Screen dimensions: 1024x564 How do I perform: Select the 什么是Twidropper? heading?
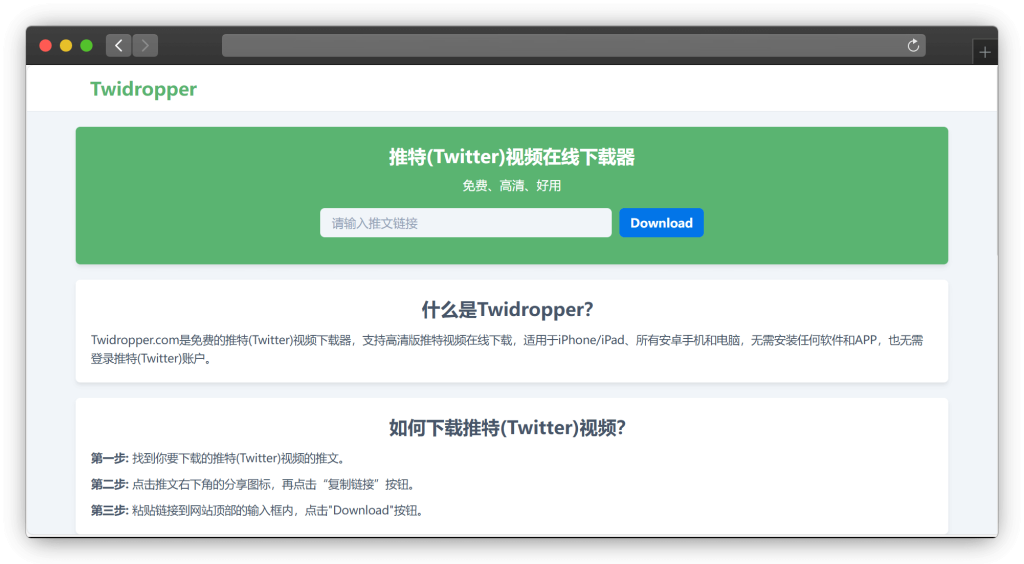click(x=511, y=310)
